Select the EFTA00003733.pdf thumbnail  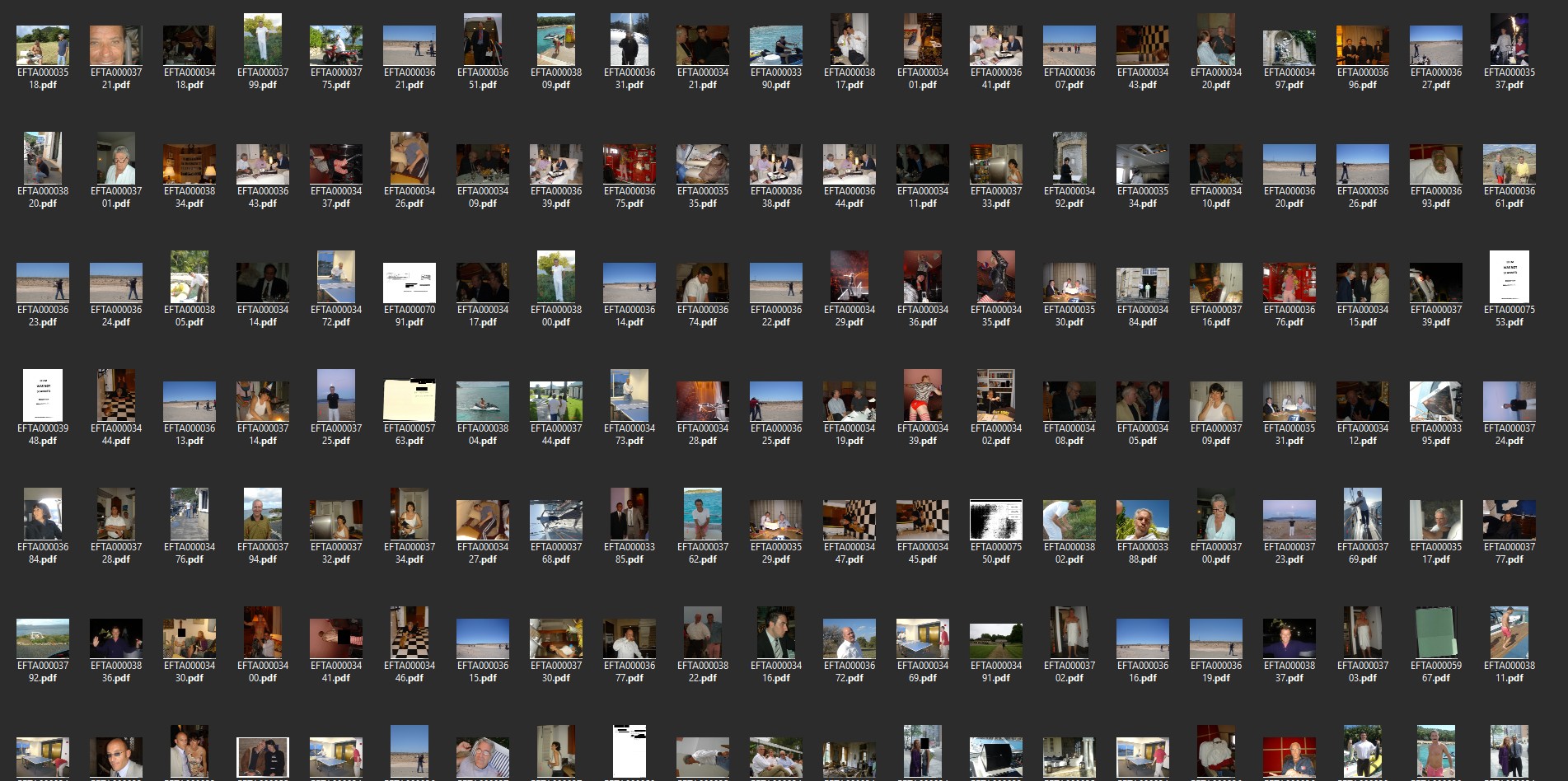click(x=996, y=164)
